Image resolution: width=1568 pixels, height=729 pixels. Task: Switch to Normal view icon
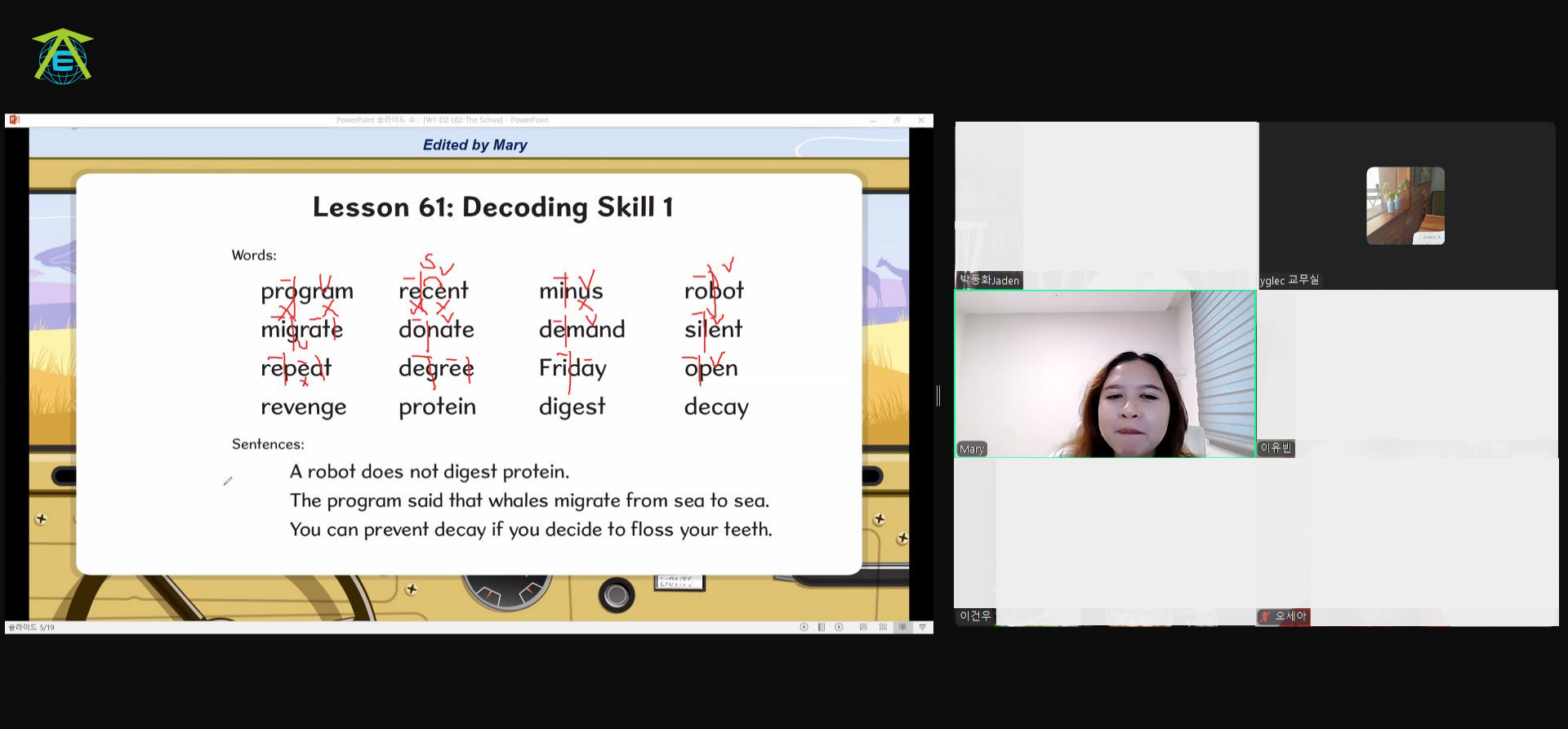[863, 627]
